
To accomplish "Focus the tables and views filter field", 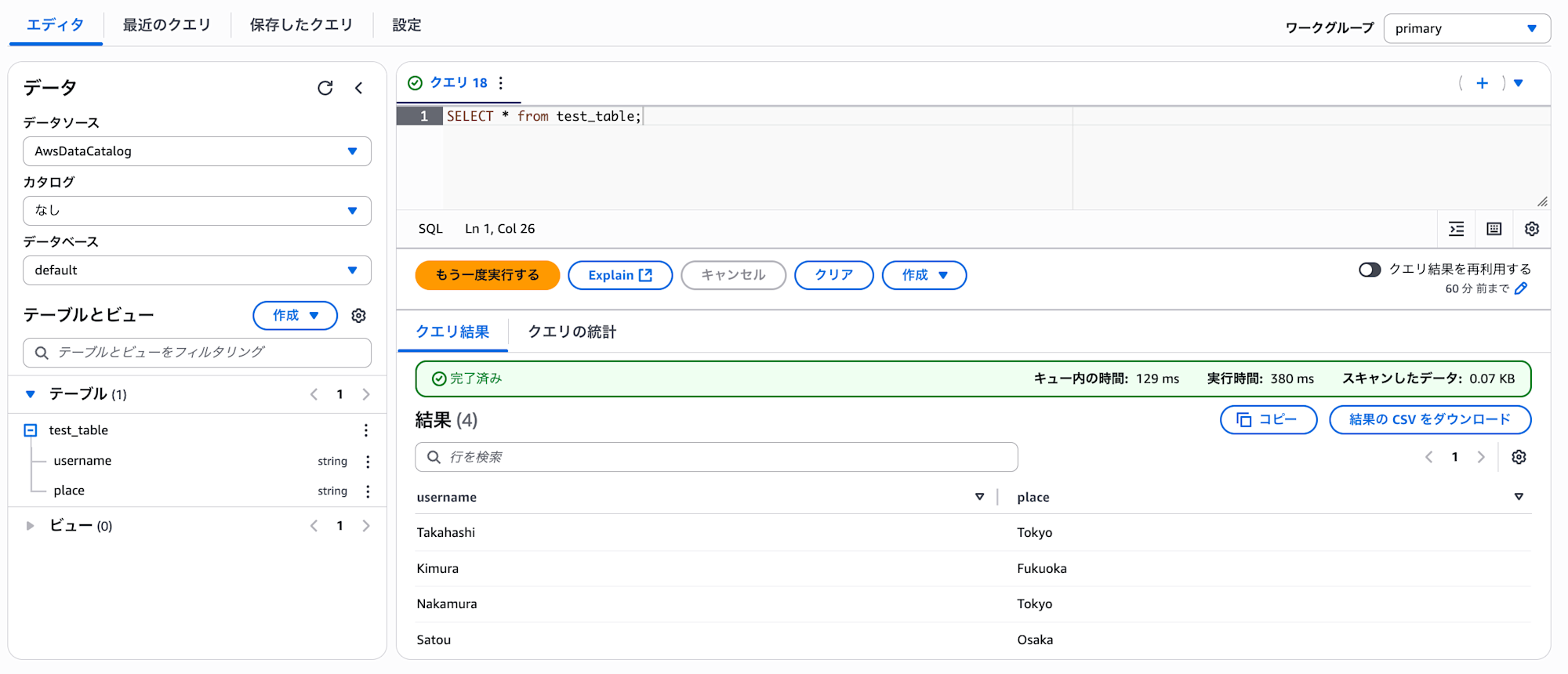I will click(x=197, y=353).
